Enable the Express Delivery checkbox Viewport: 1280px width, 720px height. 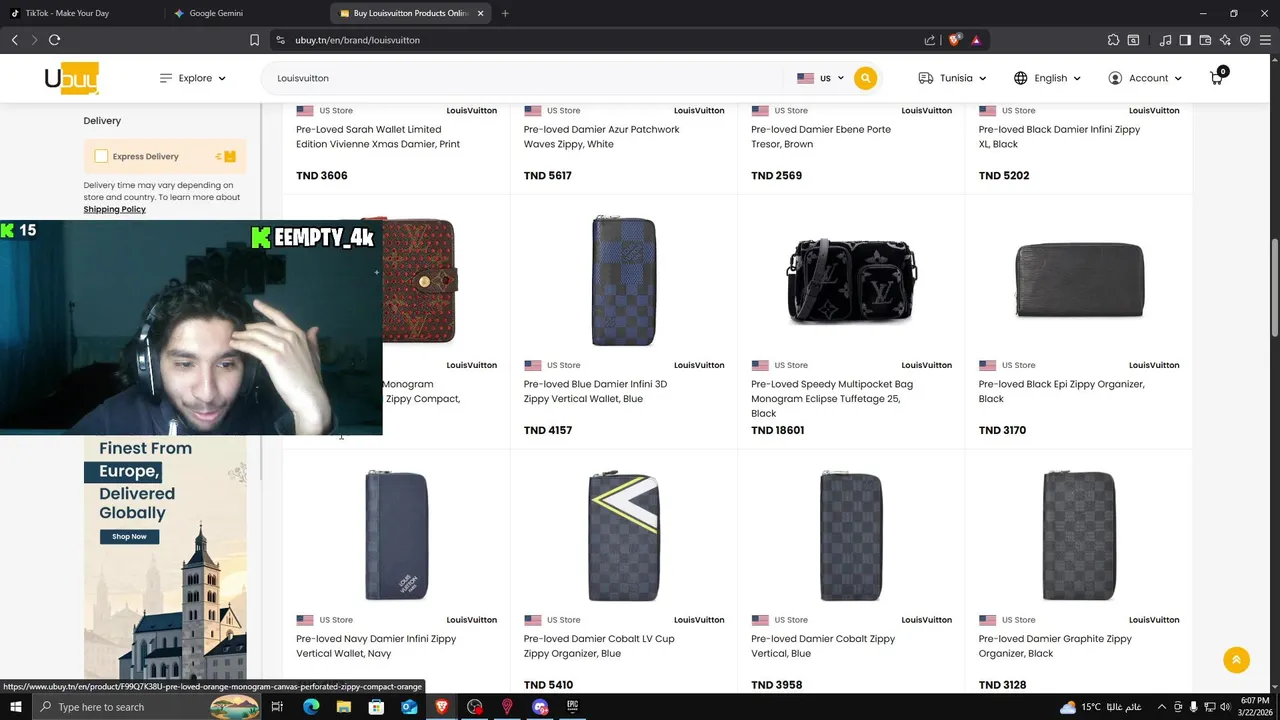tap(101, 156)
